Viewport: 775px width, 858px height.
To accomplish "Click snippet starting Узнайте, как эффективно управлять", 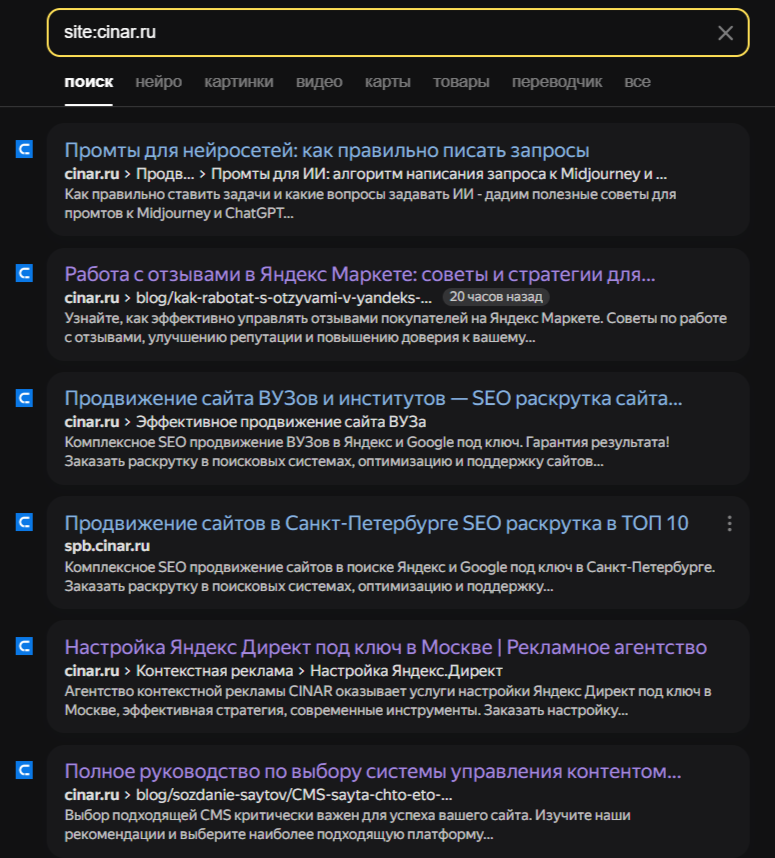I will tap(396, 328).
